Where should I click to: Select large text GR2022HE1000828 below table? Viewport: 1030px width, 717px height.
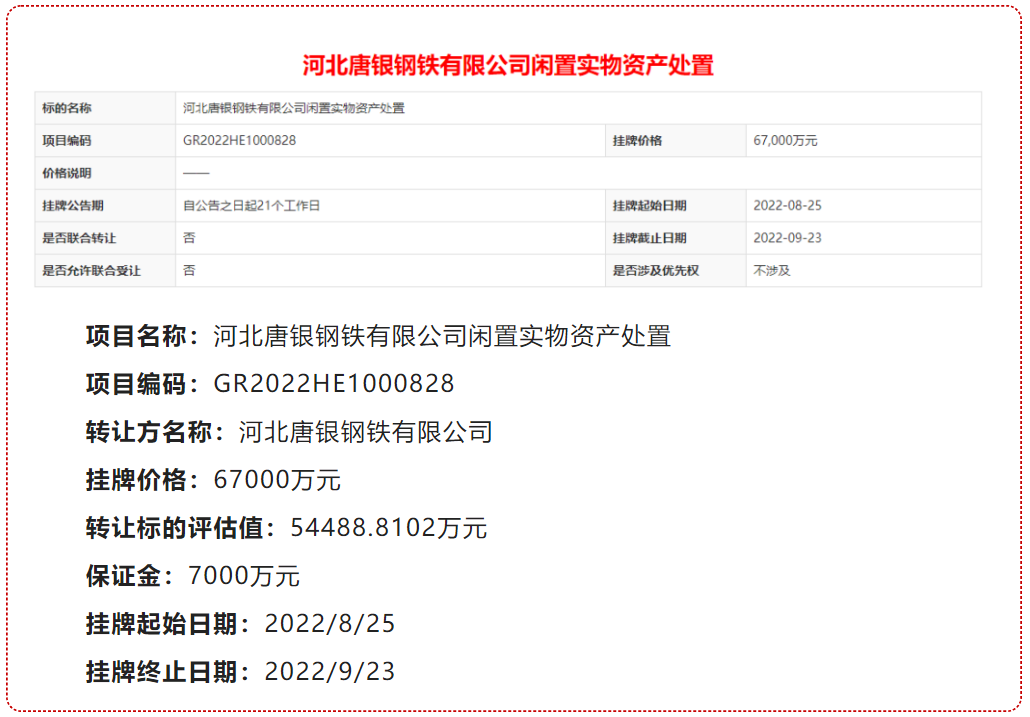click(334, 384)
